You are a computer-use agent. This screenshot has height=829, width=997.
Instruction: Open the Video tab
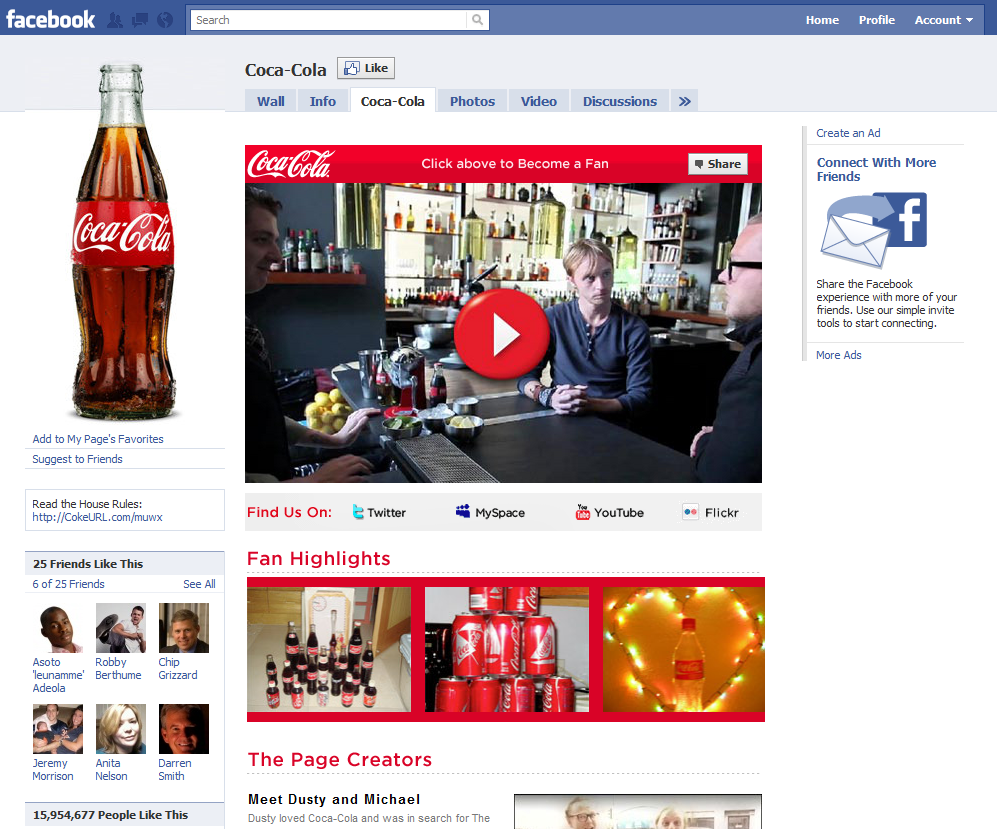[x=539, y=101]
